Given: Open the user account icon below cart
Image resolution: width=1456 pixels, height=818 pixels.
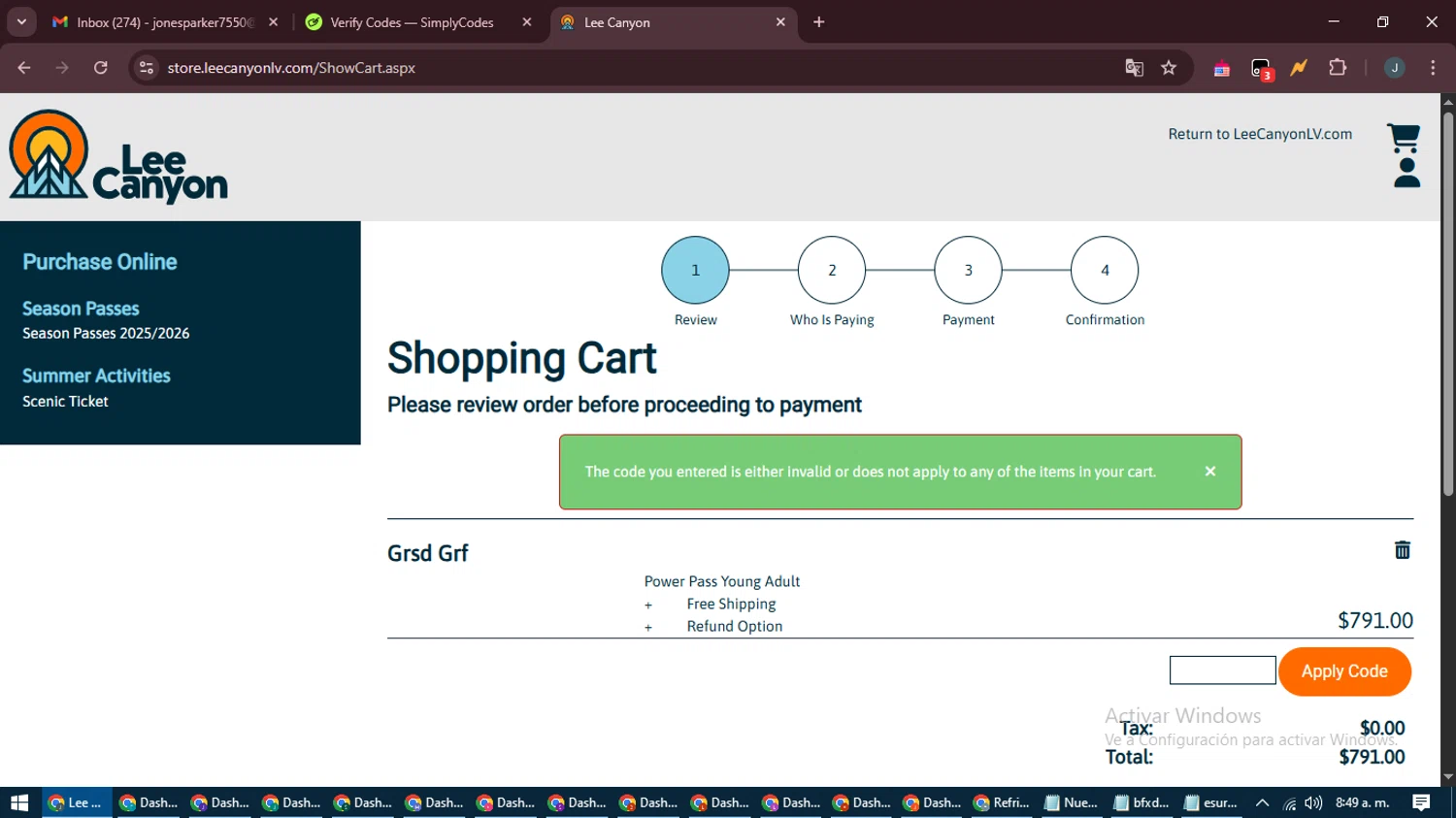Looking at the screenshot, I should (x=1406, y=173).
